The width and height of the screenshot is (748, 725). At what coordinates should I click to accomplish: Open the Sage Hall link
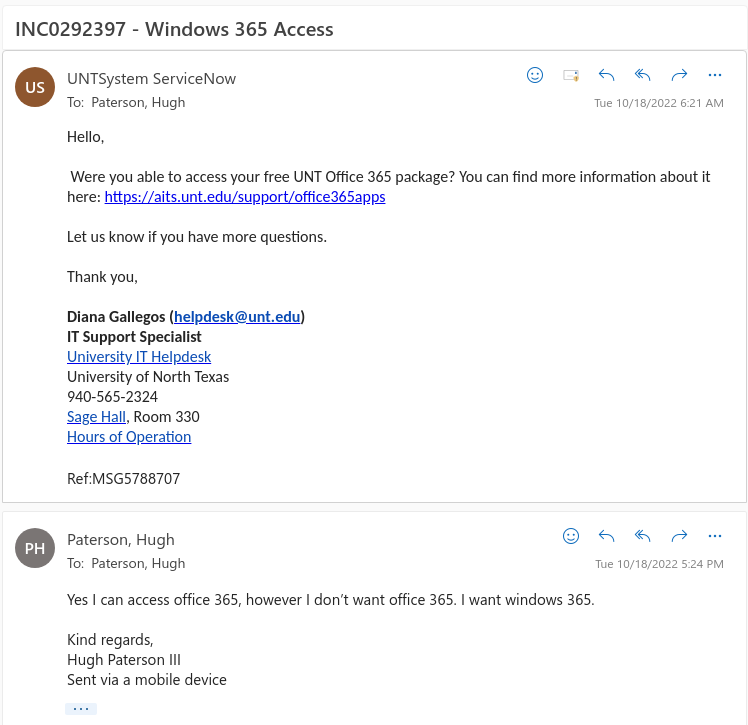[x=96, y=417]
